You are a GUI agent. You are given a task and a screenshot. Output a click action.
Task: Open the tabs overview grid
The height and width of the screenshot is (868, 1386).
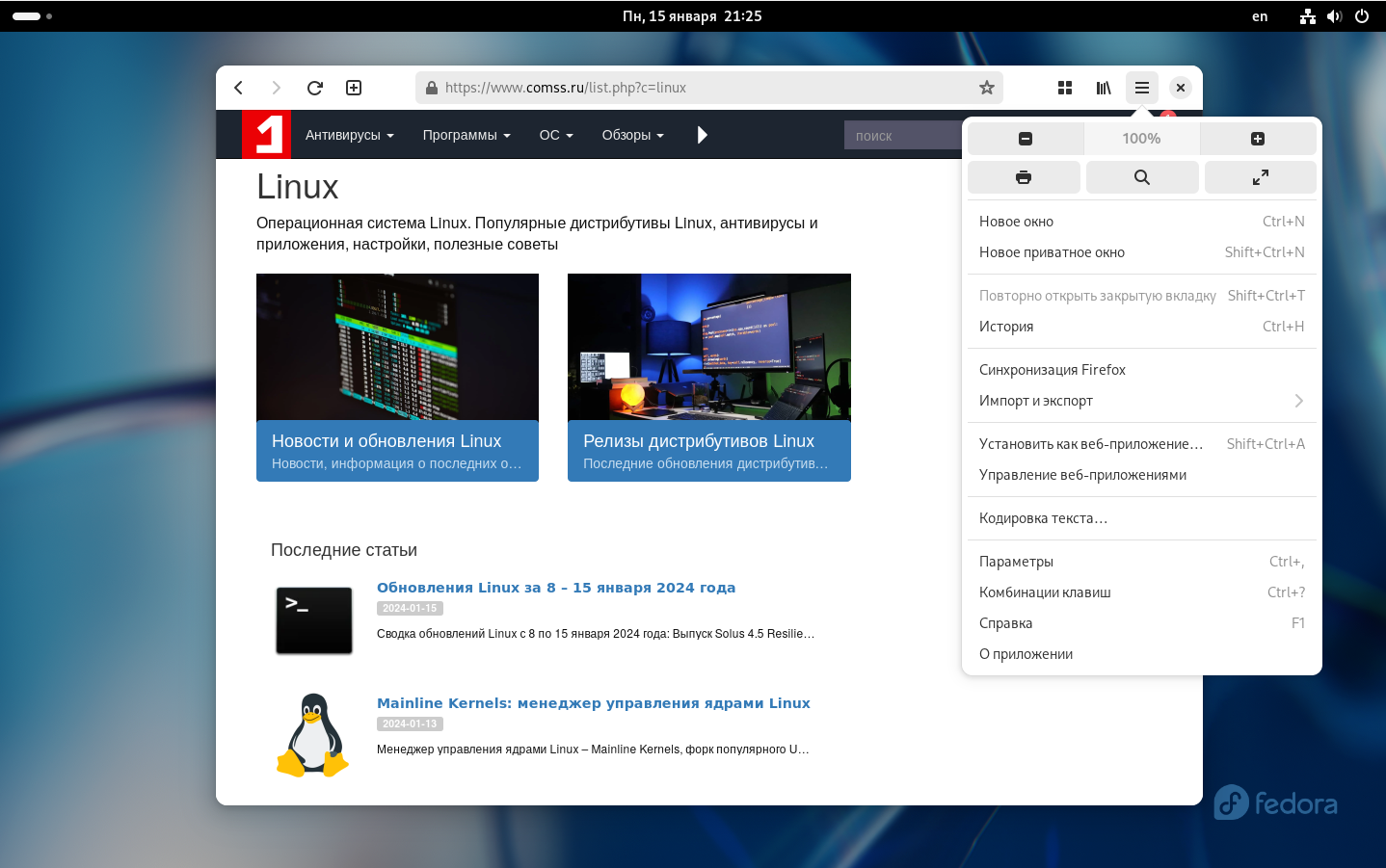click(x=1065, y=88)
